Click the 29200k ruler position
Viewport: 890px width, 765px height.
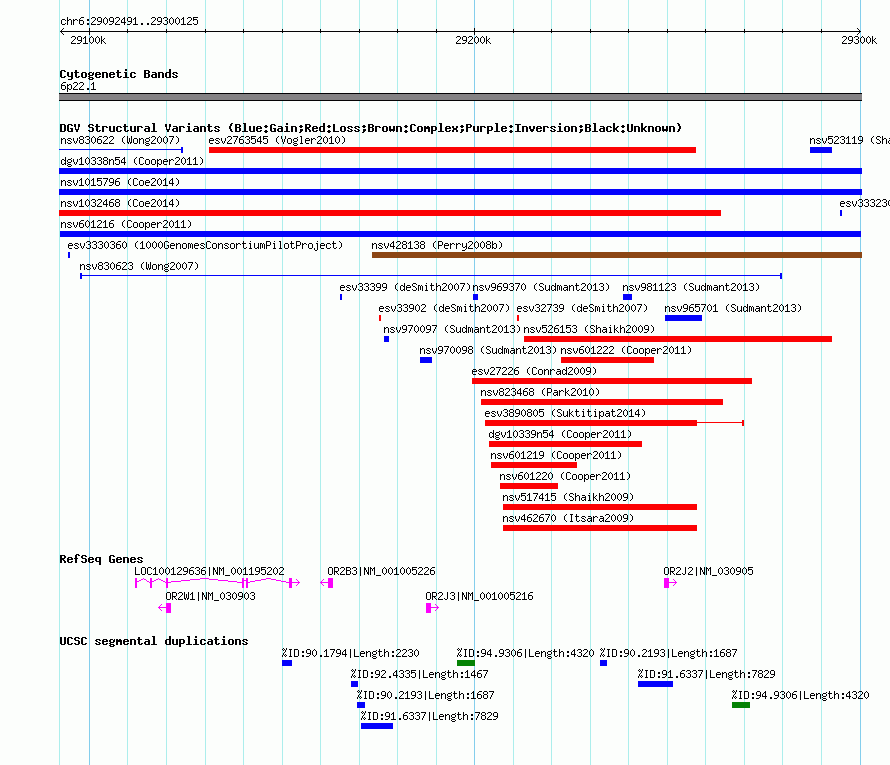tap(473, 40)
